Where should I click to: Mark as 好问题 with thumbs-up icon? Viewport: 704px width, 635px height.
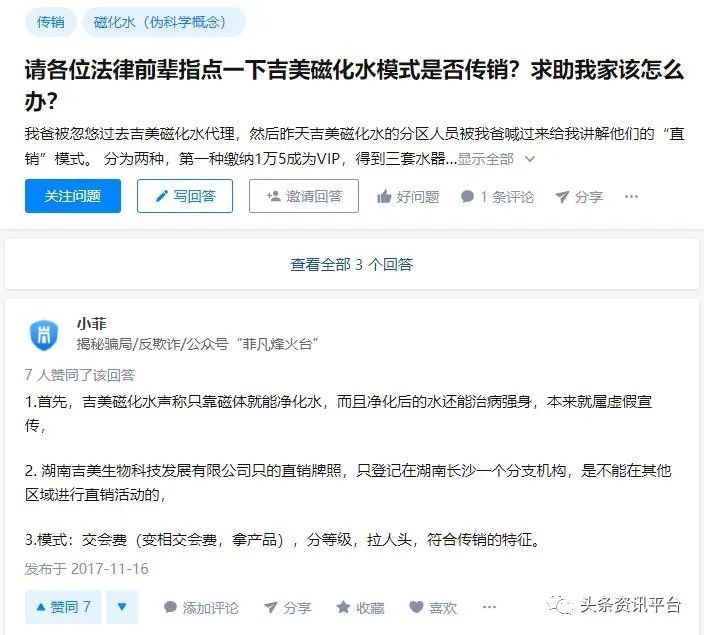[x=407, y=197]
